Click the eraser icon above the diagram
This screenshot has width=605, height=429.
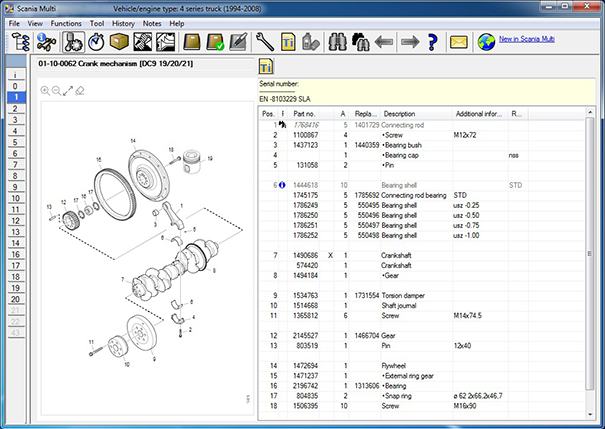[79, 89]
